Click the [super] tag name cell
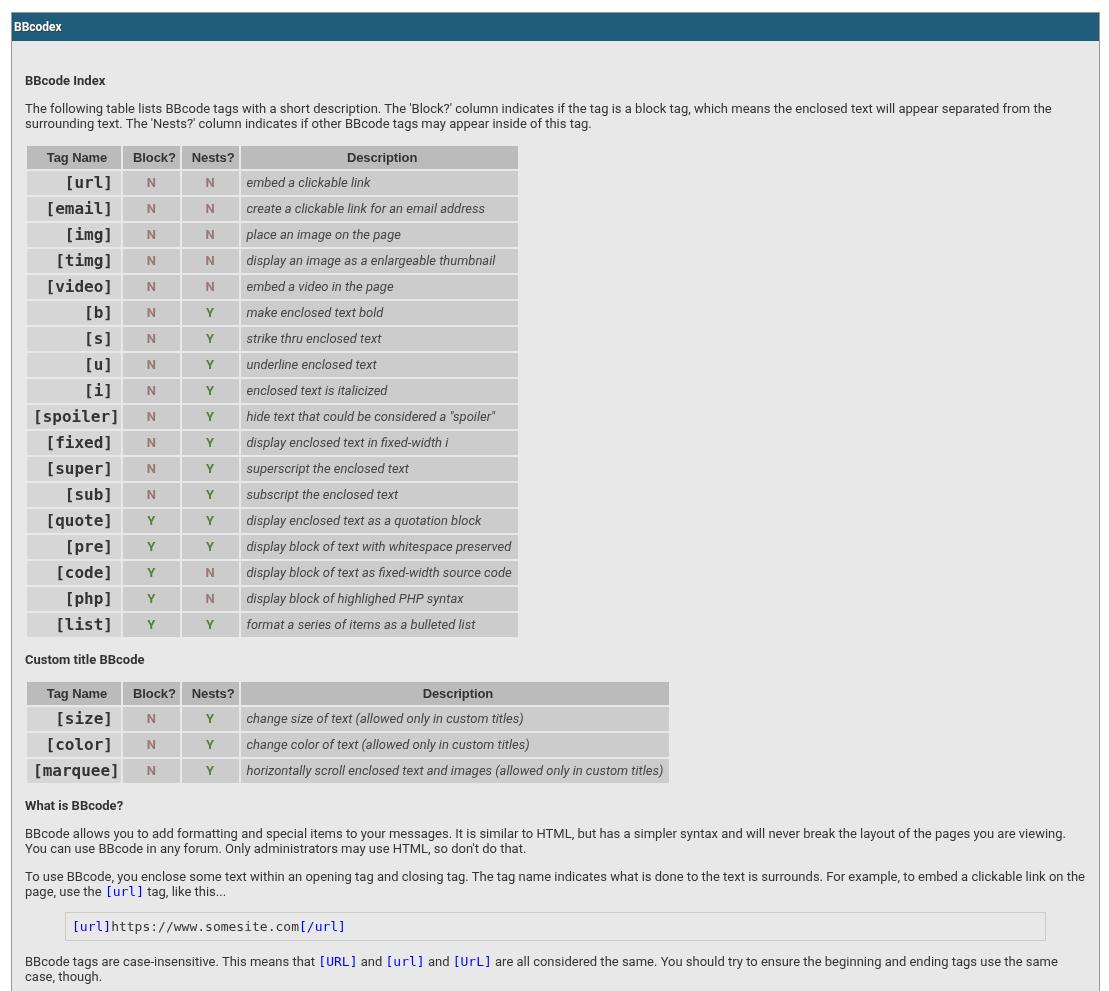1109x991 pixels. coord(74,469)
